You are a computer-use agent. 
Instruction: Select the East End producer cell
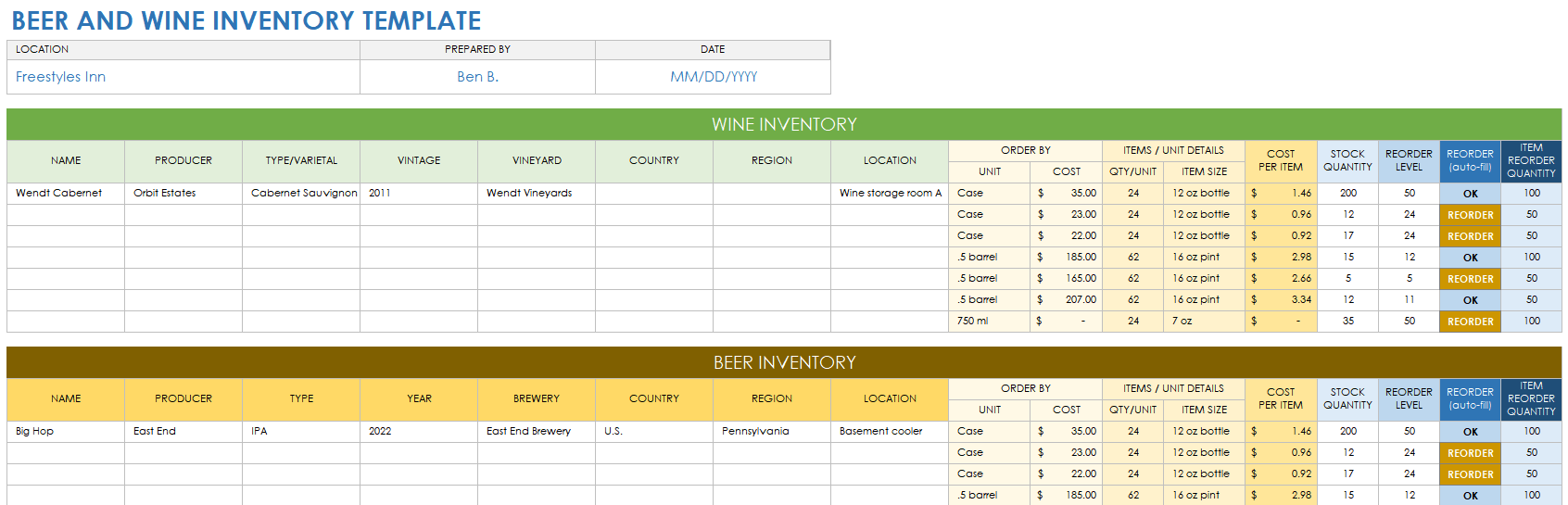point(183,431)
